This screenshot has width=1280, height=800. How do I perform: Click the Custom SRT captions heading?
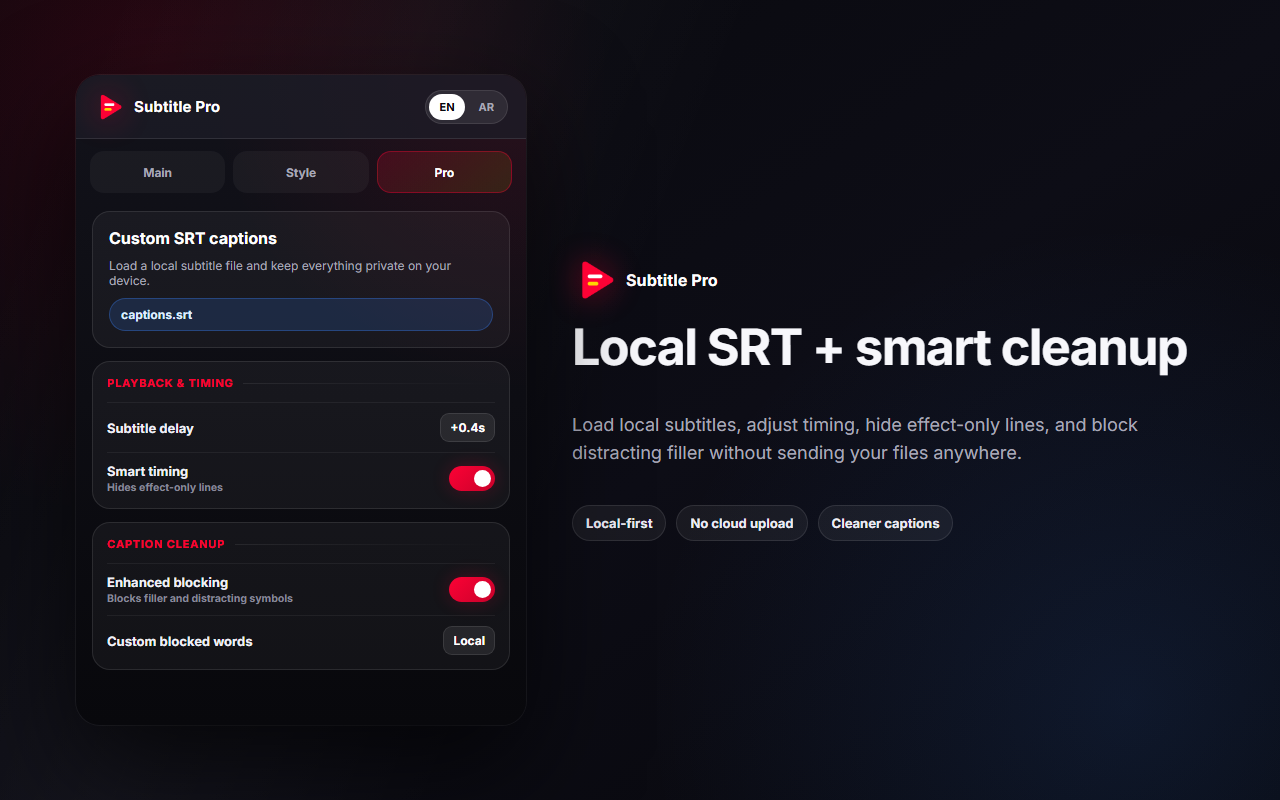click(x=193, y=239)
